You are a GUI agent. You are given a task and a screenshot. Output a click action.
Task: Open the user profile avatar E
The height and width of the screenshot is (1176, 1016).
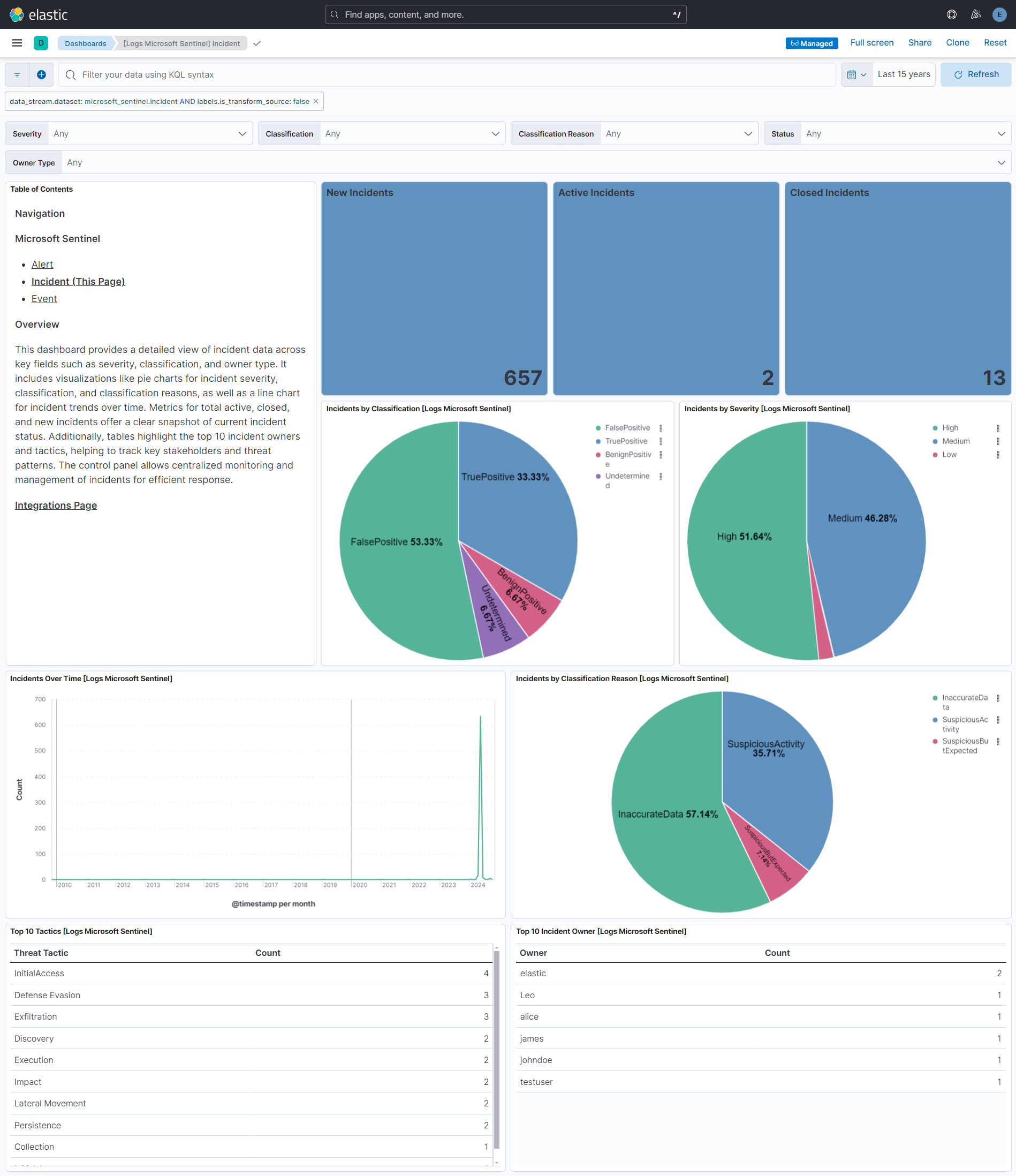(x=999, y=14)
